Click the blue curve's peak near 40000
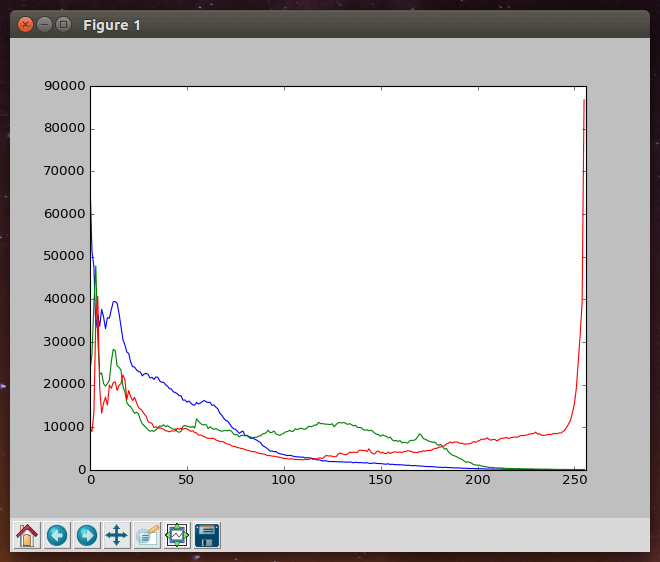This screenshot has height=562, width=660. 115,302
